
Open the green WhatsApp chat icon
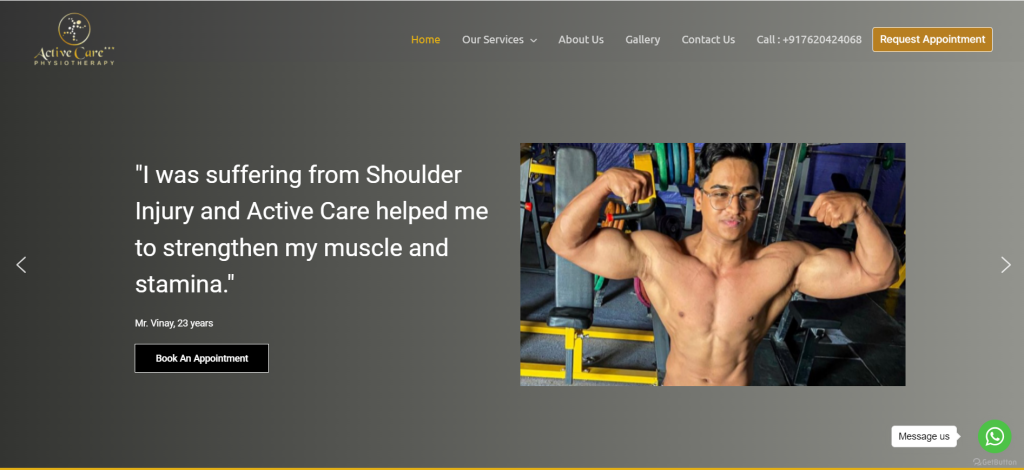[x=995, y=436]
